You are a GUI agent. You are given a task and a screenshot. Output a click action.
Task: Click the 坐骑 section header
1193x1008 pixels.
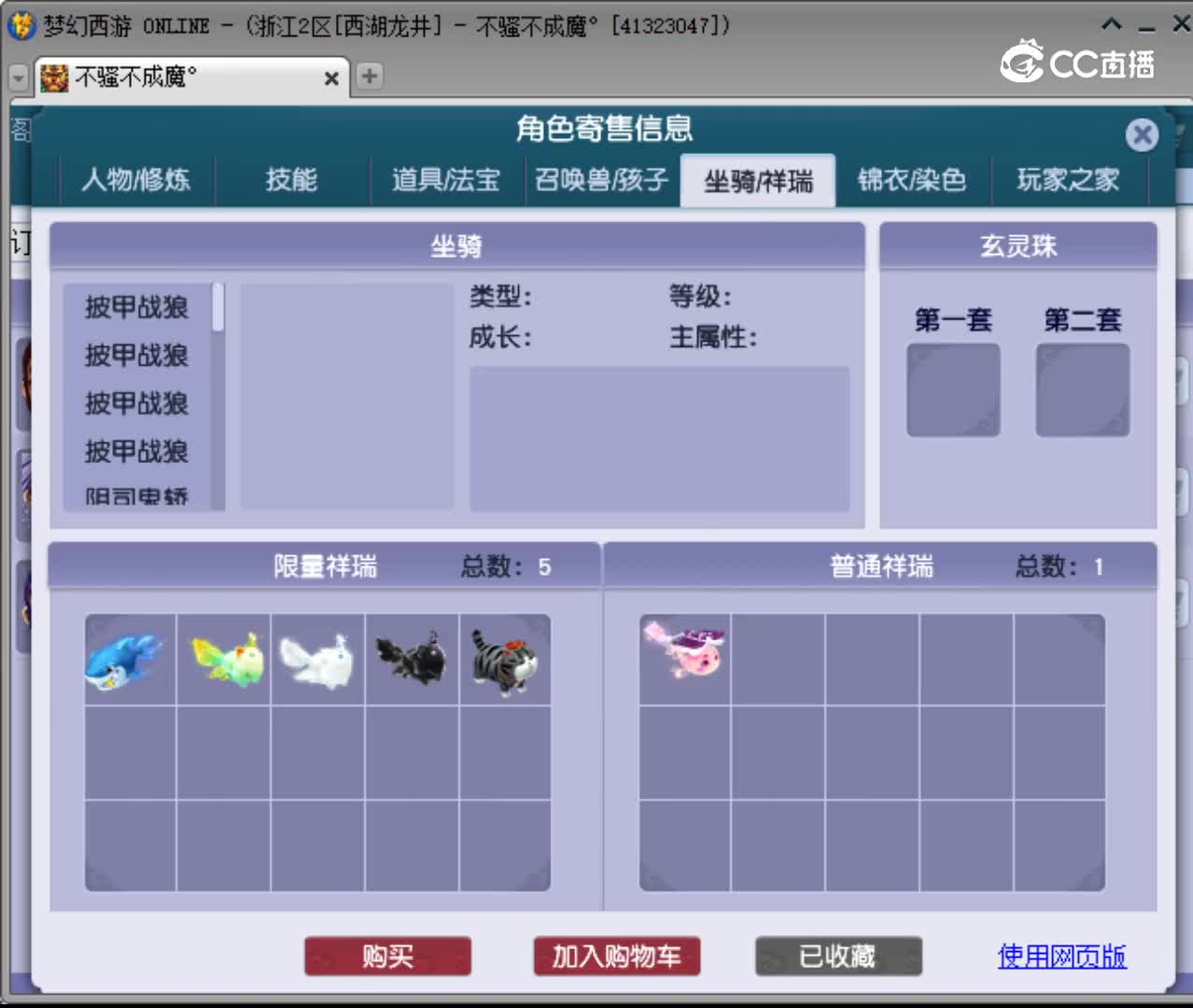point(457,246)
